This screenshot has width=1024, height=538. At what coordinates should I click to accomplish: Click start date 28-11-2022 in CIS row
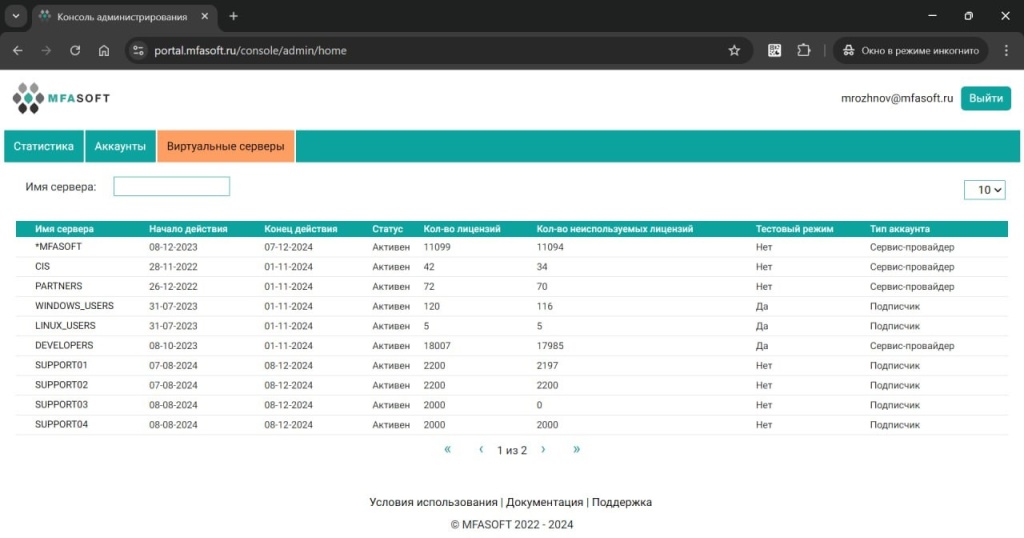coord(173,266)
